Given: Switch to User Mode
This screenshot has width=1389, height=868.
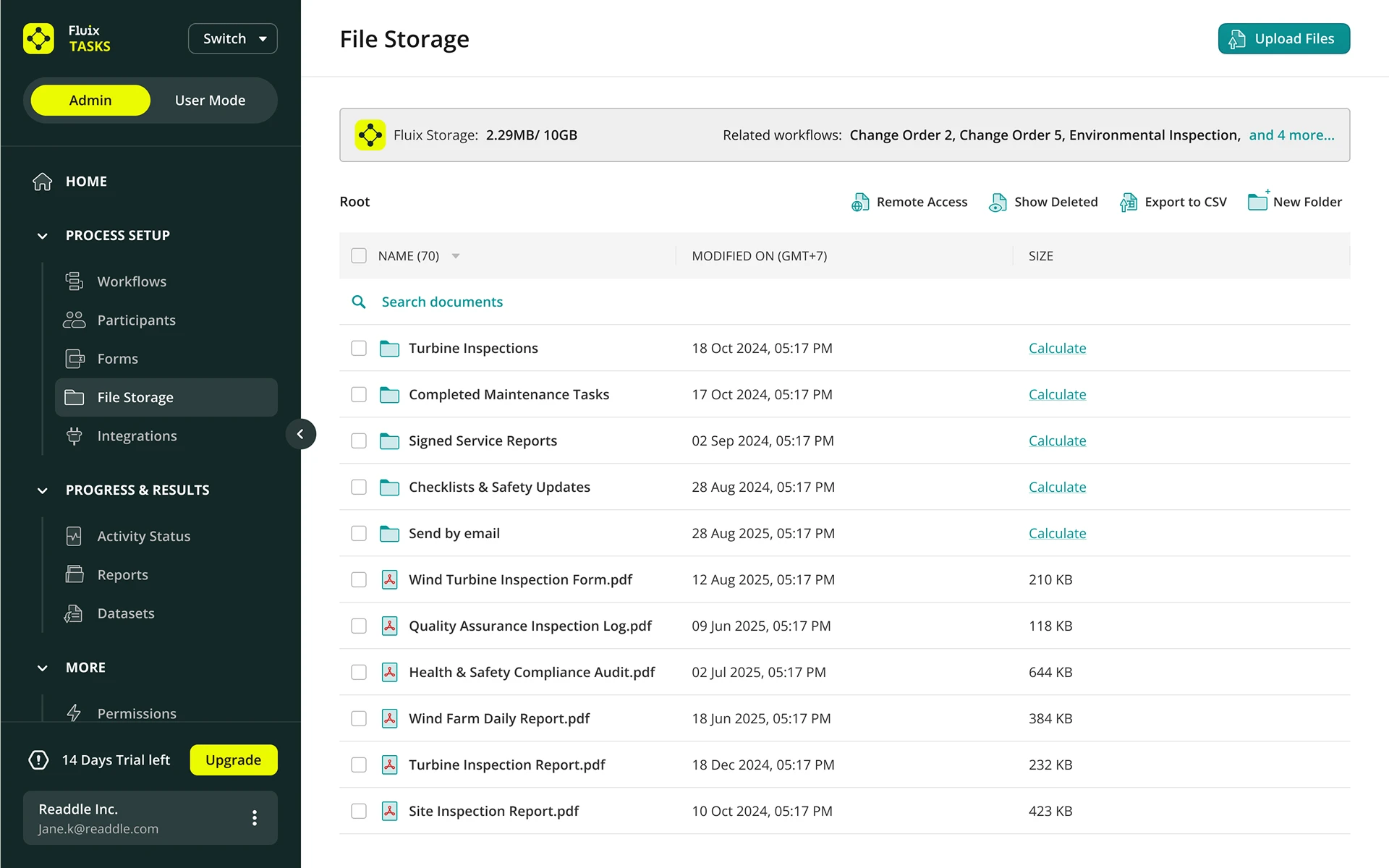Looking at the screenshot, I should (x=210, y=101).
